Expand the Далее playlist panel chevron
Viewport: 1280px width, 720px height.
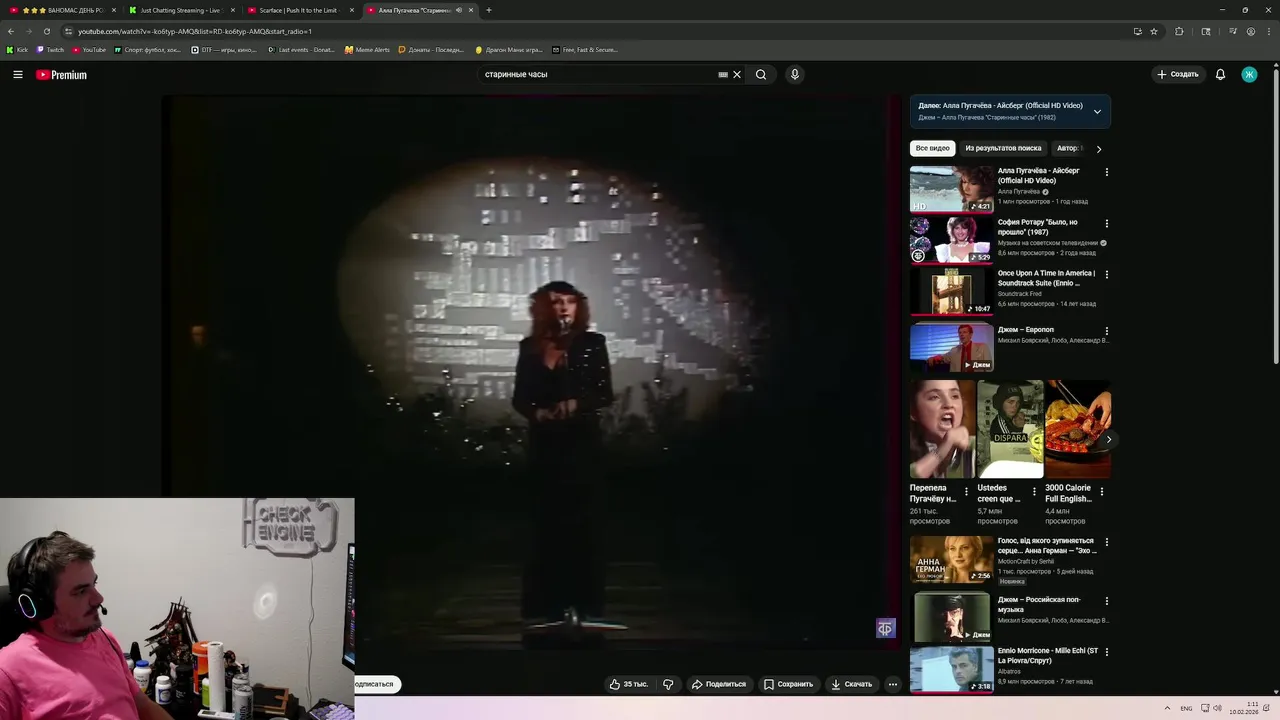point(1097,111)
